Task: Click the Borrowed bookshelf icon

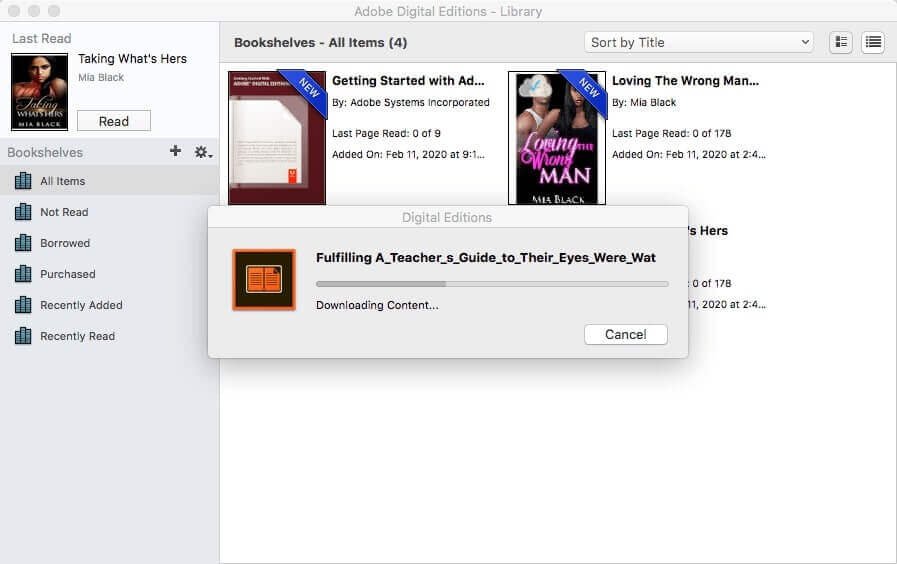Action: (x=23, y=243)
